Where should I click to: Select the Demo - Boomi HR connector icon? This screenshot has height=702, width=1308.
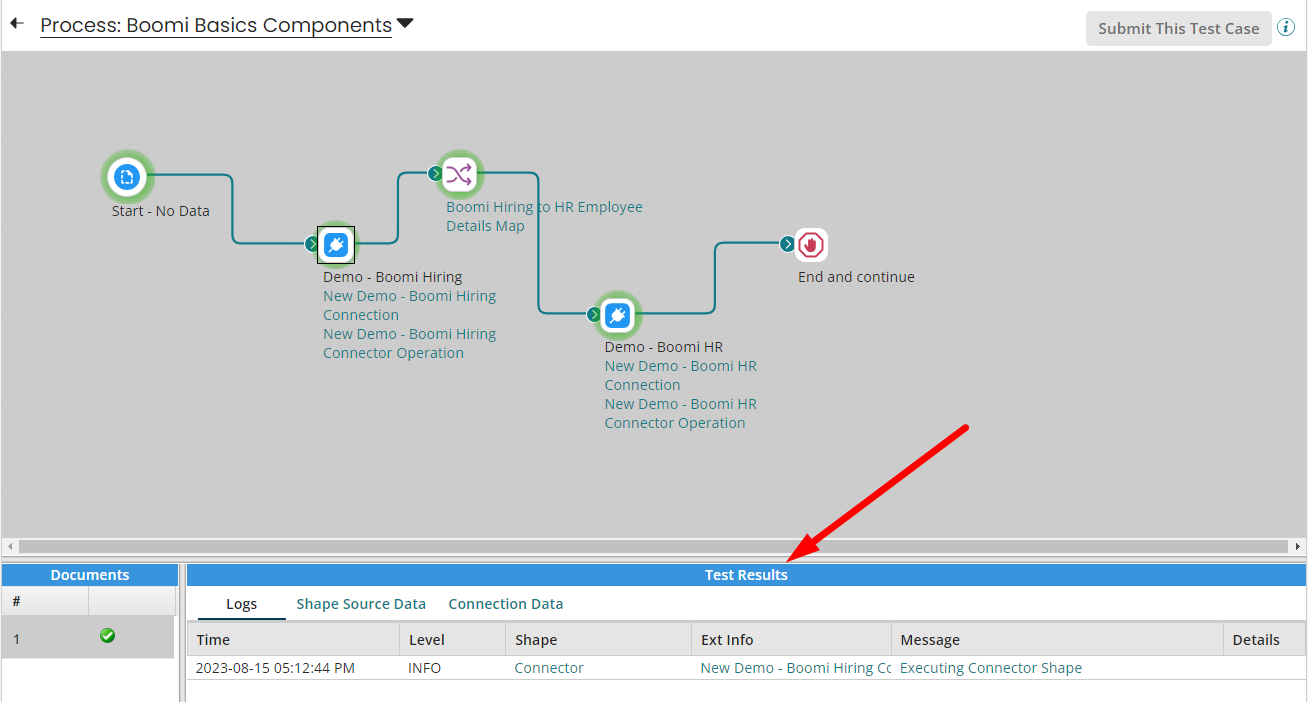(617, 315)
